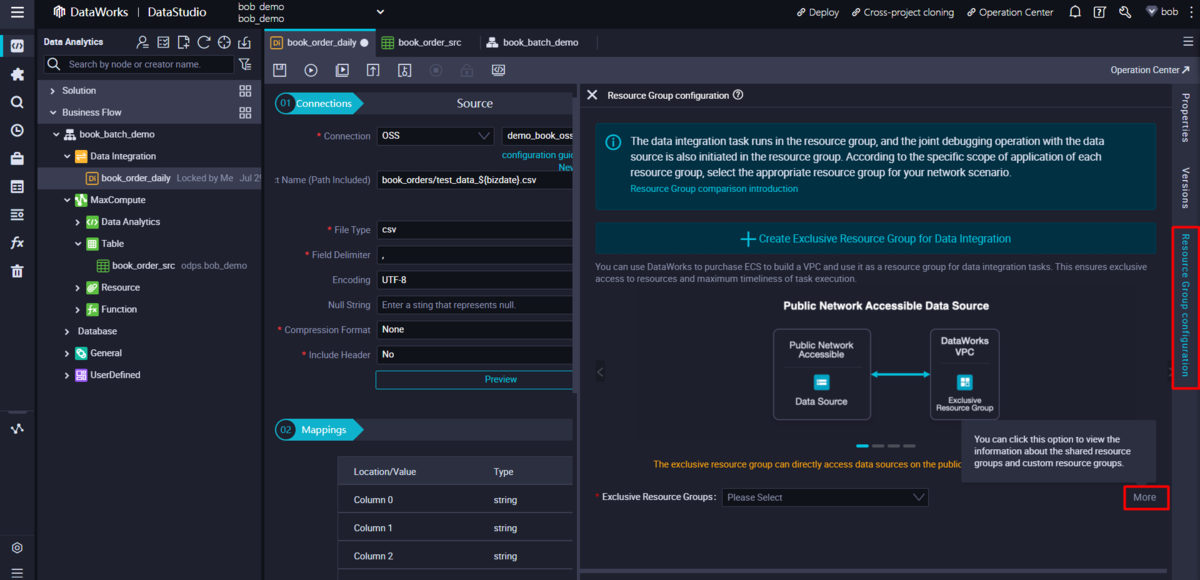The width and height of the screenshot is (1200, 580).
Task: Click the first carousel indicator dot
Action: click(862, 446)
